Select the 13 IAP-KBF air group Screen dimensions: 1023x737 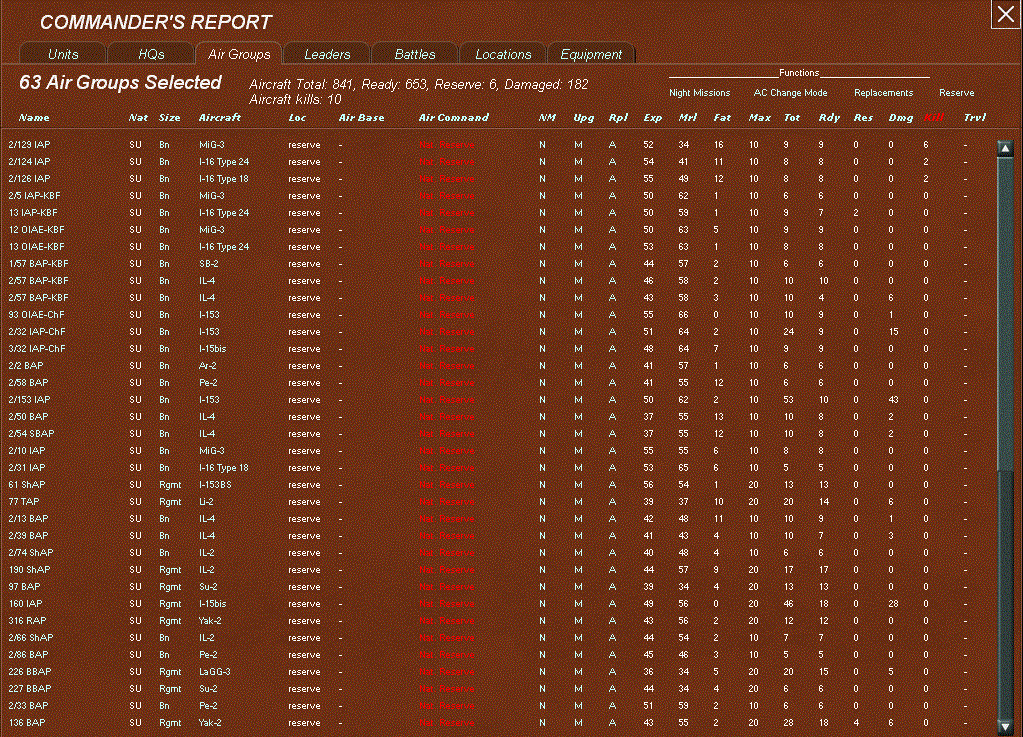tap(33, 213)
